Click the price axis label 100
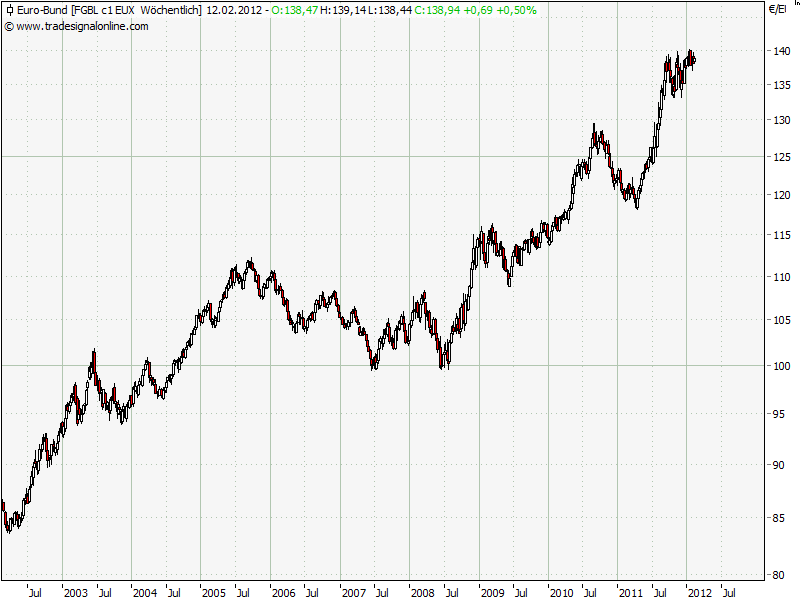Screen dimensions: 800x600 782,366
